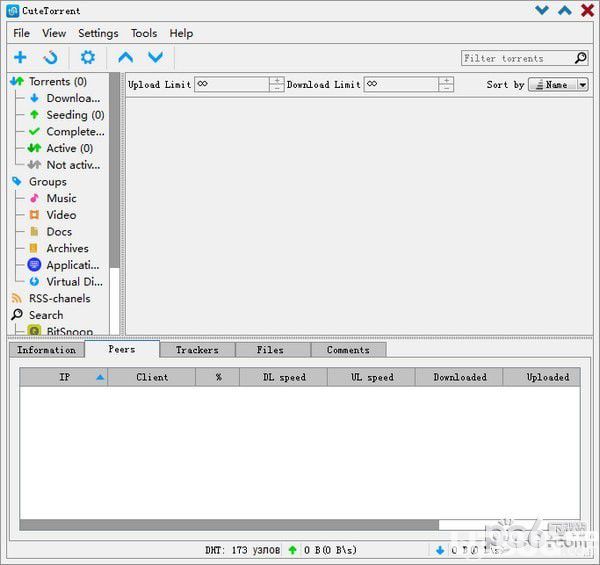Image resolution: width=600 pixels, height=565 pixels.
Task: Sort peers by the IP column header
Action: coord(64,377)
